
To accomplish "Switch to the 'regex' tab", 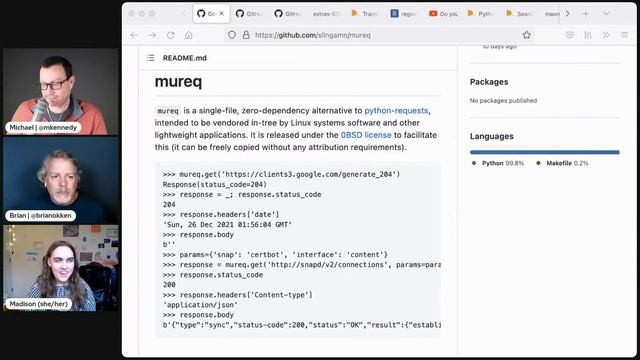I will pos(403,13).
